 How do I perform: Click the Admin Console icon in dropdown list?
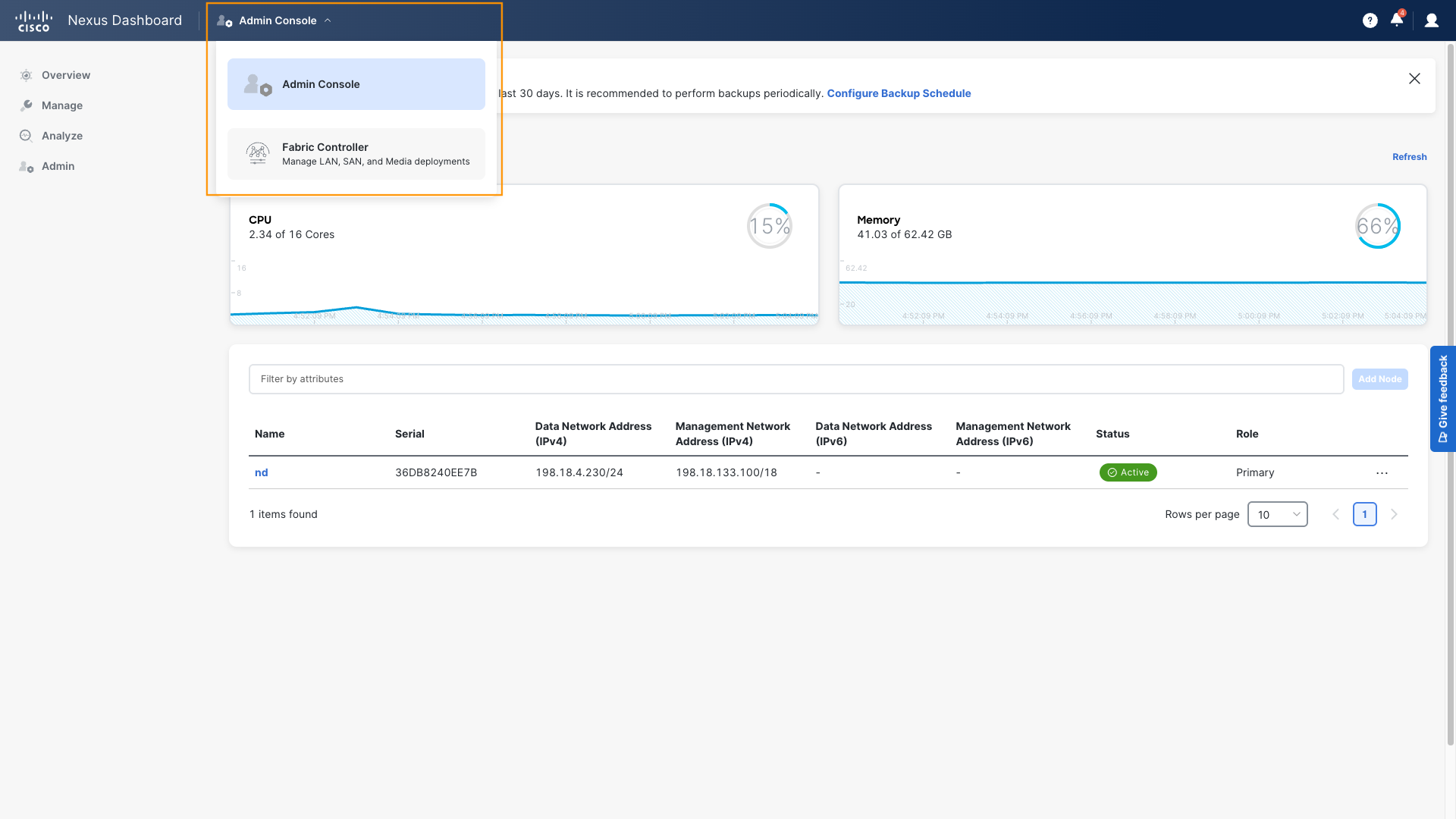pyautogui.click(x=258, y=84)
